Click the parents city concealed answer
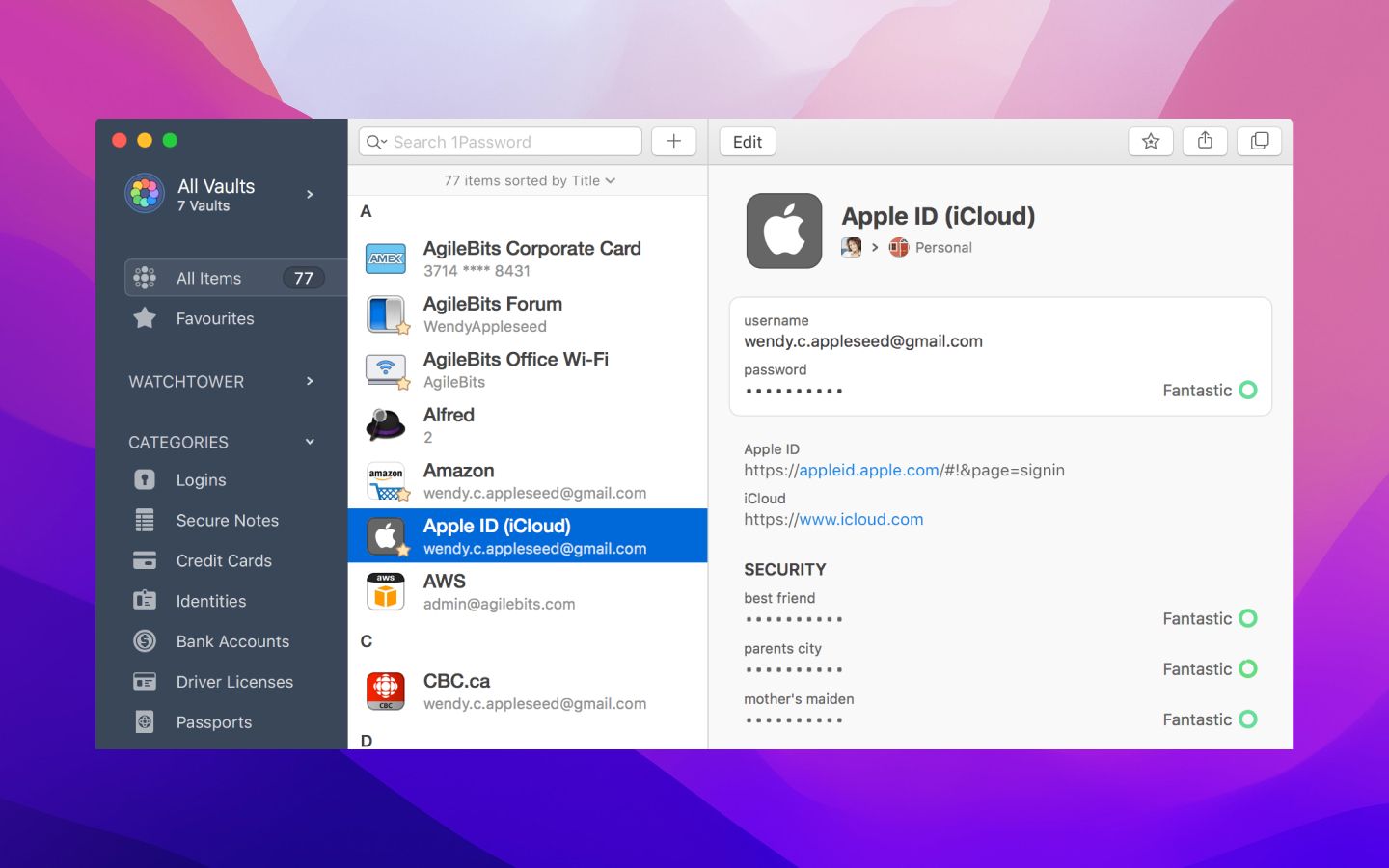Viewport: 1389px width, 868px height. coord(794,669)
